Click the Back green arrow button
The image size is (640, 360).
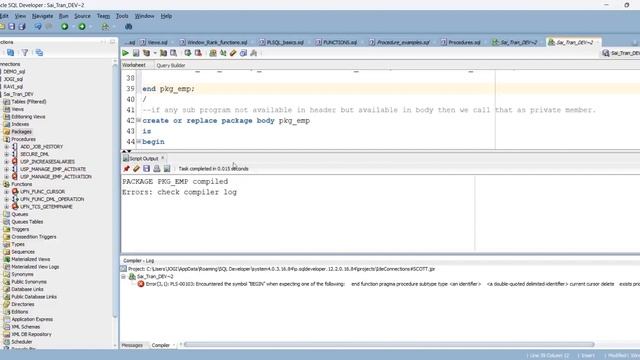click(x=64, y=27)
